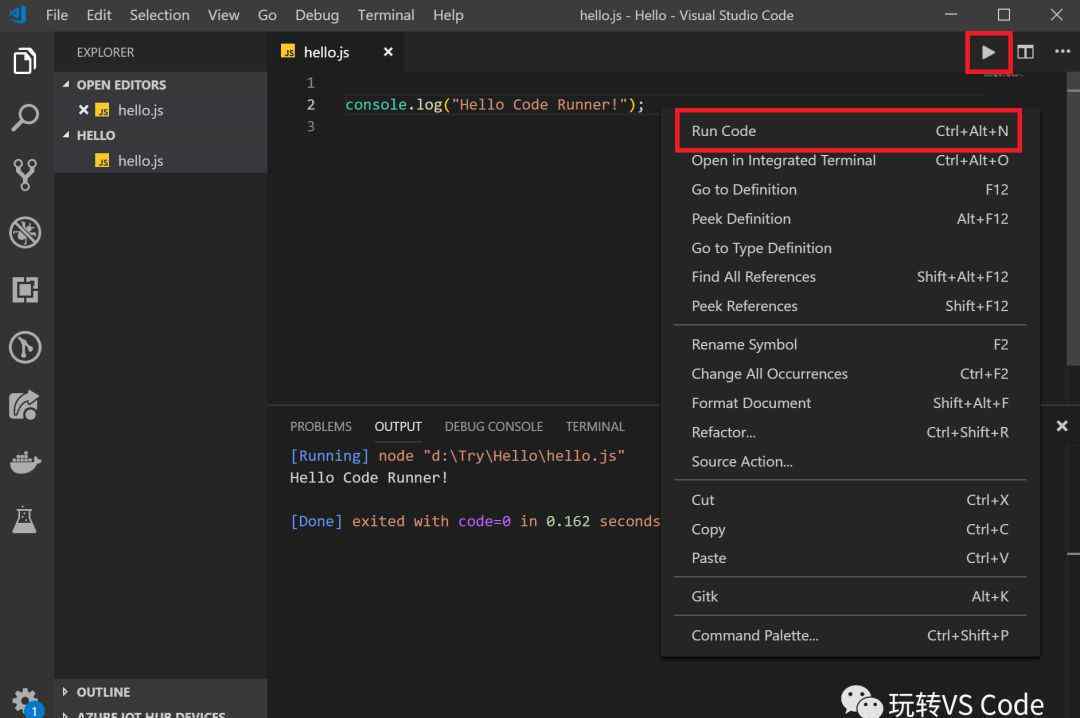Open the Debug view in activity bar
Screen dimensions: 1080x718
coord(24,232)
